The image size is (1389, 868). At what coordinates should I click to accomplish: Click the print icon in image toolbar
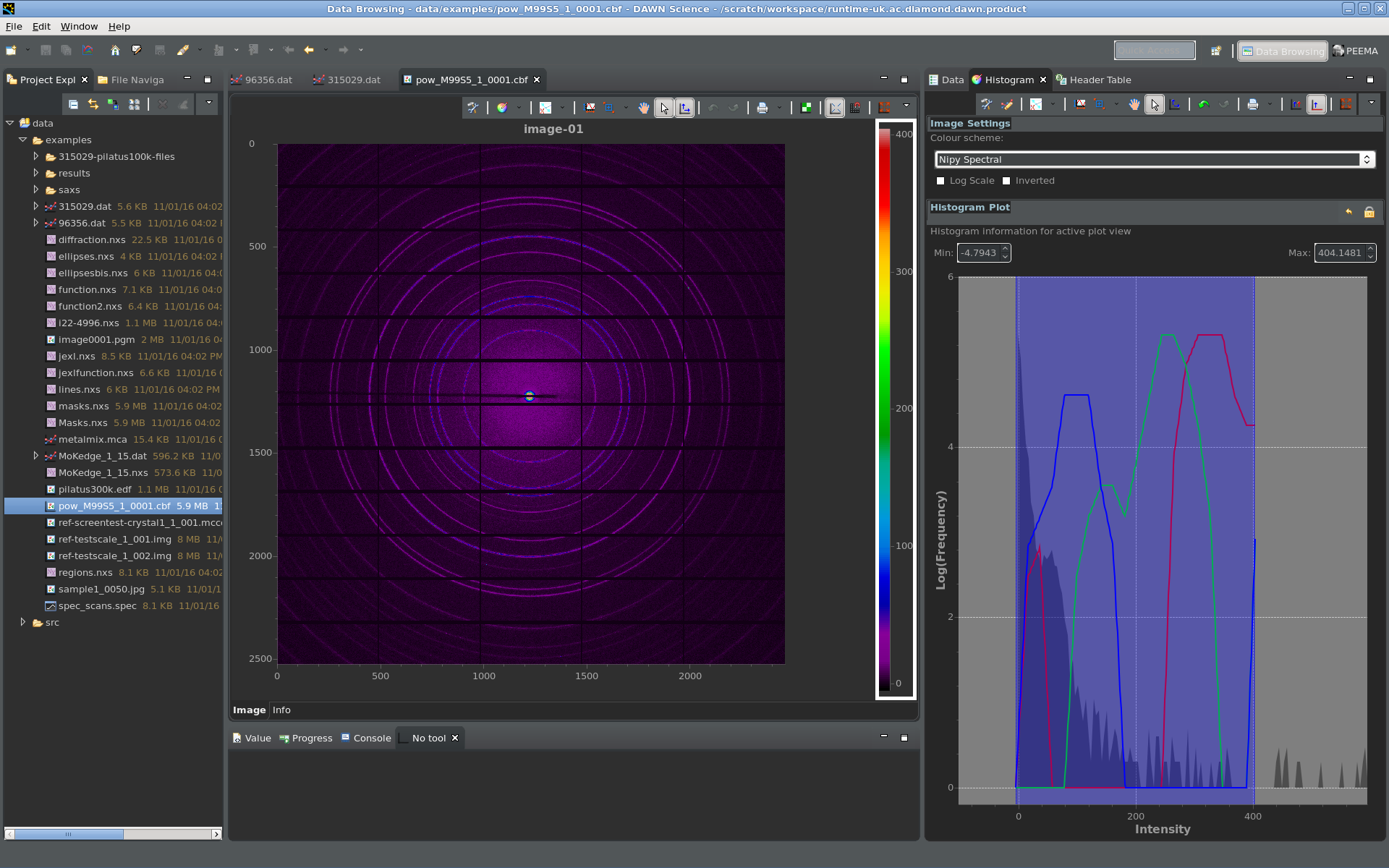click(763, 108)
